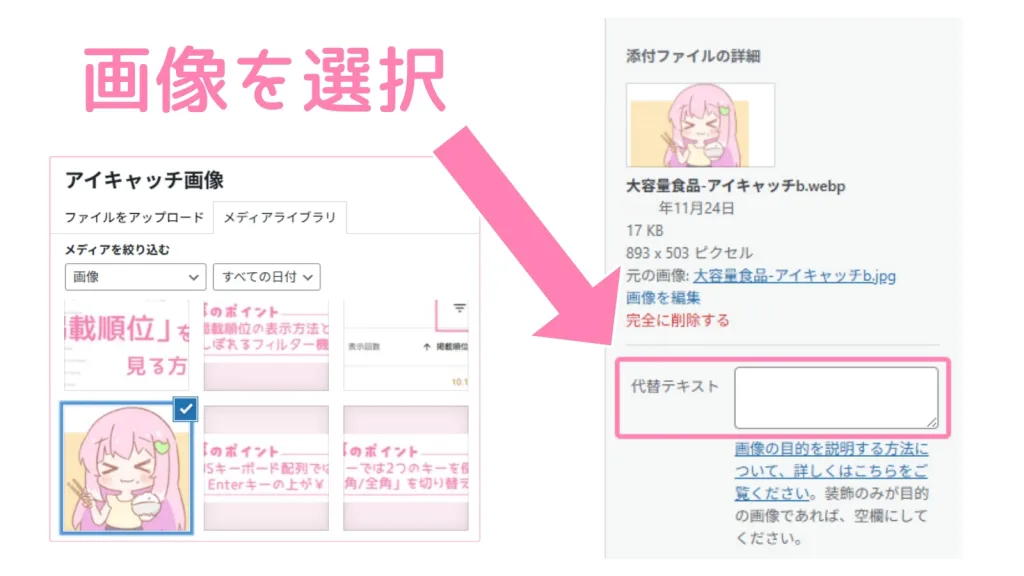The height and width of the screenshot is (576, 1024).
Task: Click the attachment preview image in details panel
Action: click(x=700, y=125)
